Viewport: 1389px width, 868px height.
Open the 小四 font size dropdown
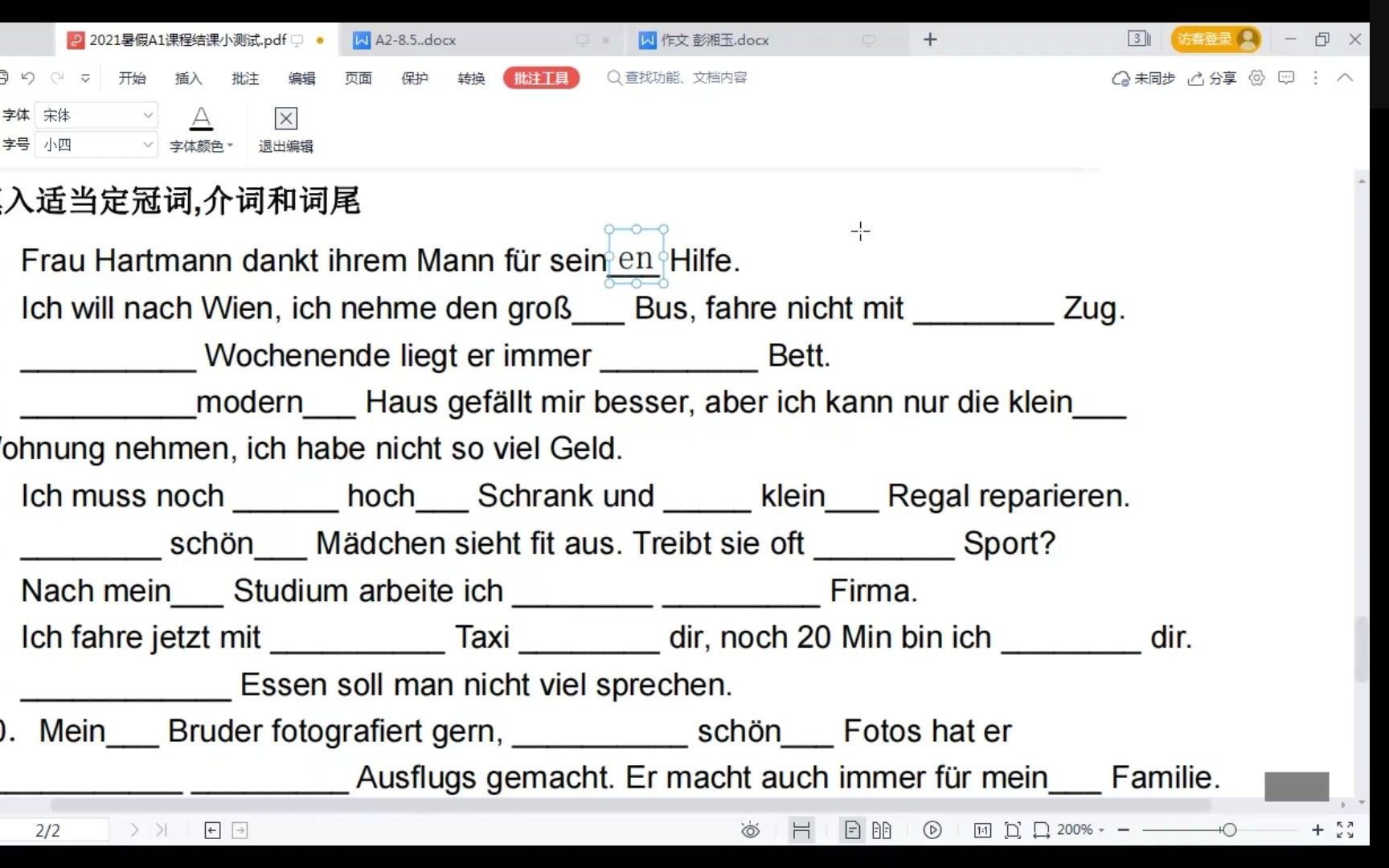[x=96, y=145]
